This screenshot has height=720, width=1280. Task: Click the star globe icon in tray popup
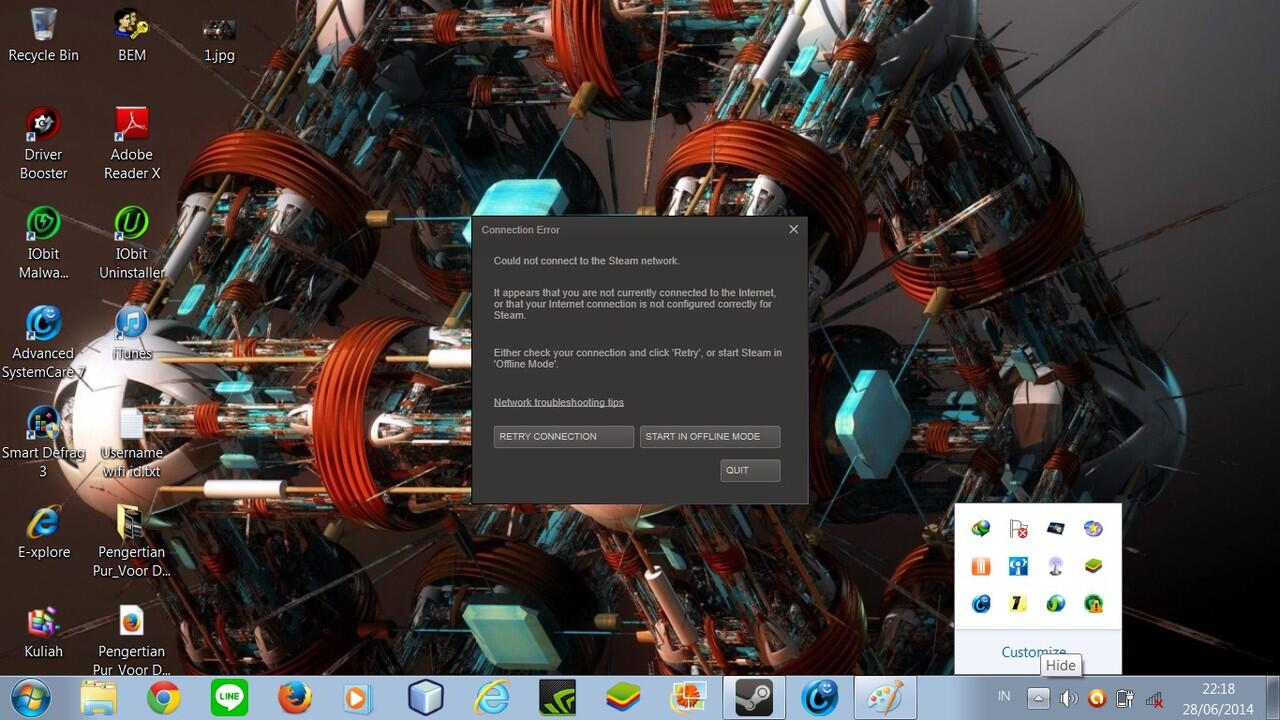1094,528
